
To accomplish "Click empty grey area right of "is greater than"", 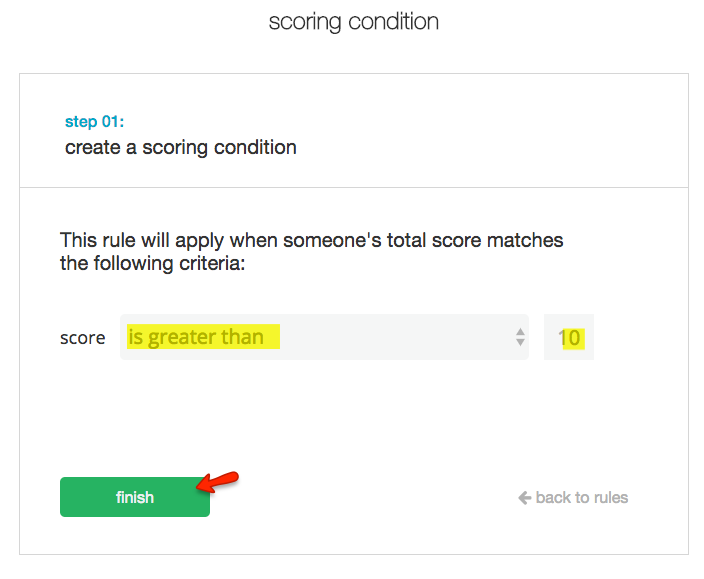I will [400, 337].
